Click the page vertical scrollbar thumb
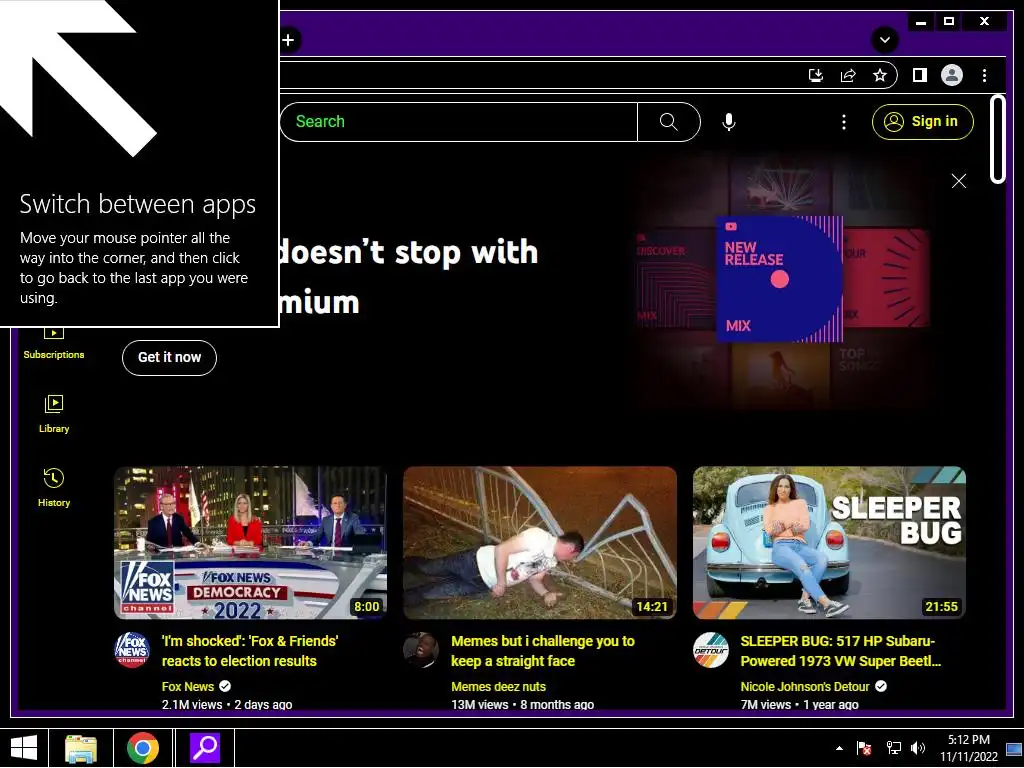This screenshot has height=768, width=1024. (x=997, y=139)
